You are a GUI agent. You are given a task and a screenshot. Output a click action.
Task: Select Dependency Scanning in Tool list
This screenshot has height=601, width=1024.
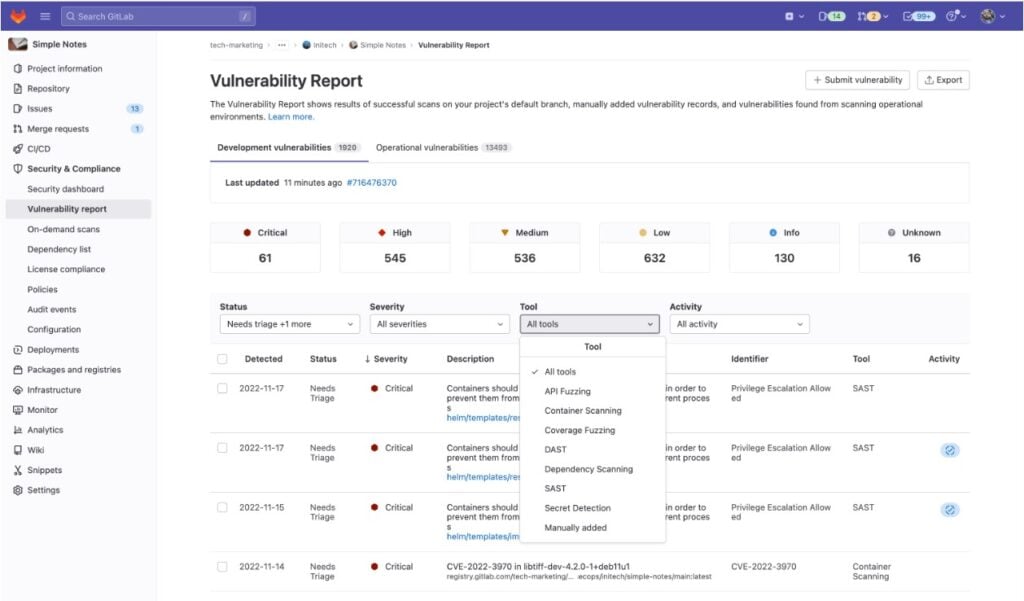click(x=592, y=469)
